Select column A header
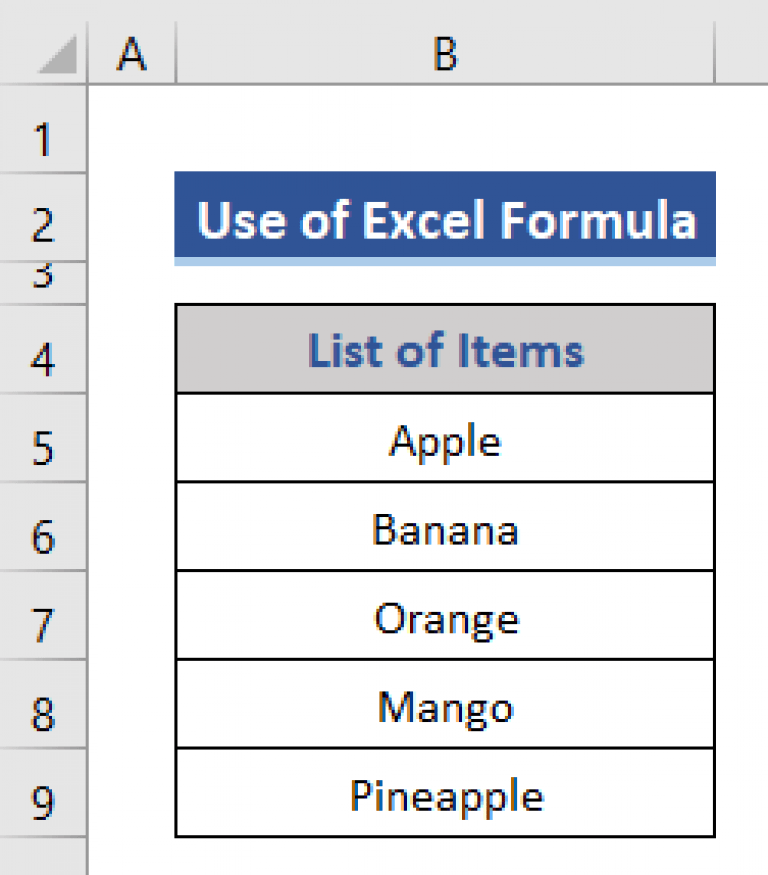 point(131,55)
